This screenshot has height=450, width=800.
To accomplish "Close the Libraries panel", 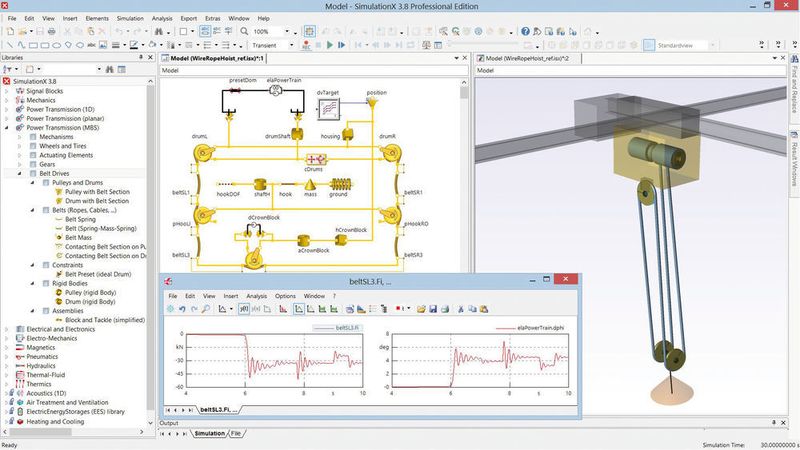I will click(151, 58).
